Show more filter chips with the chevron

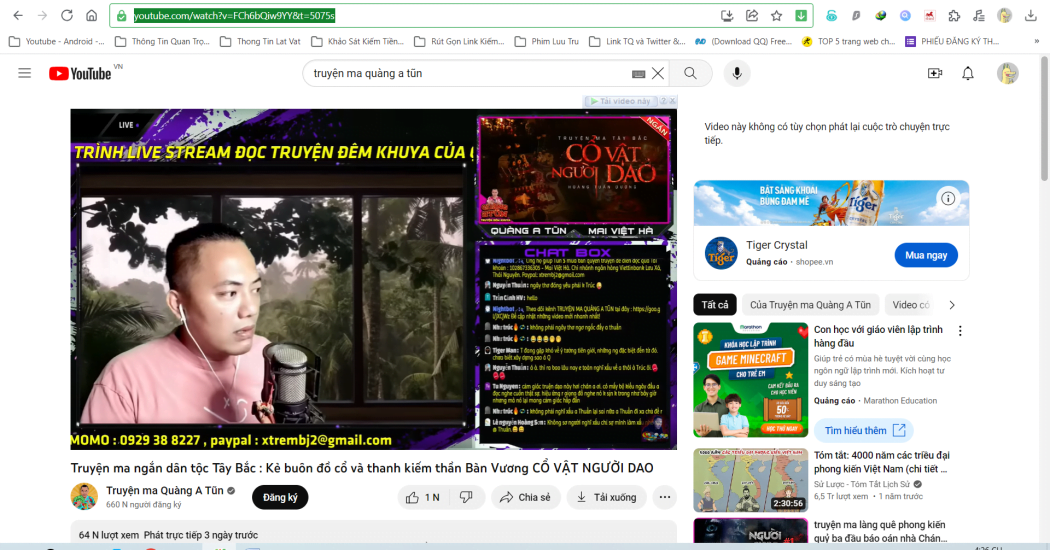952,305
